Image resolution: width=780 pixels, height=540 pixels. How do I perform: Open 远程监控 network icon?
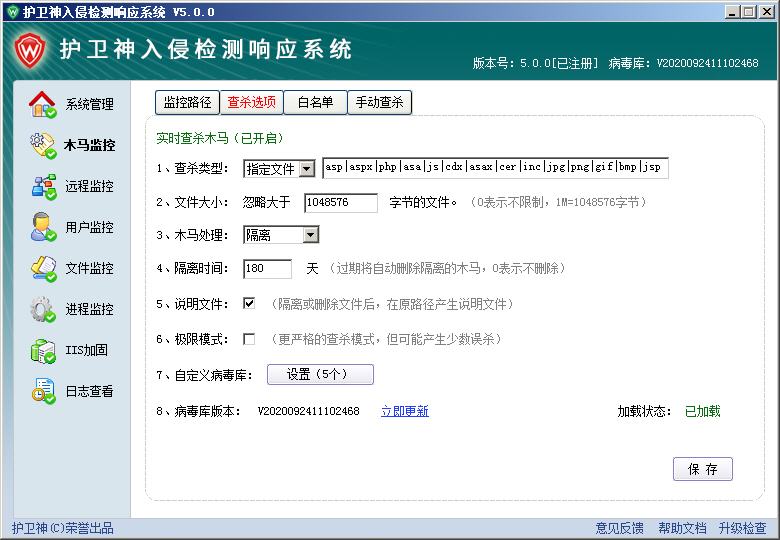pos(43,186)
